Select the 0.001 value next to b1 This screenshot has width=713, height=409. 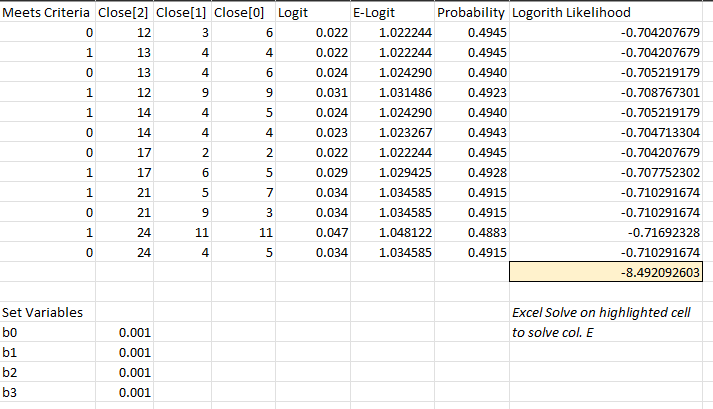(x=133, y=352)
